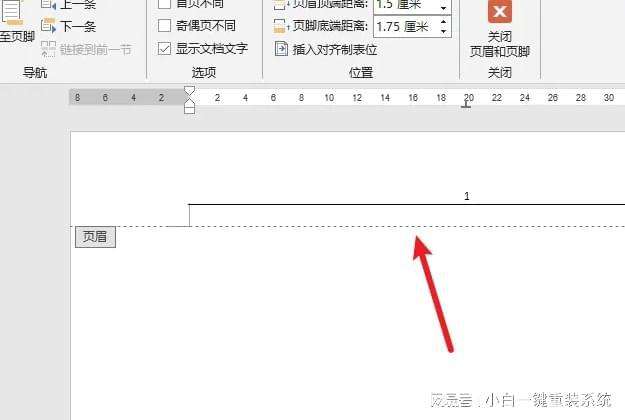Image resolution: width=625 pixels, height=420 pixels.
Task: Click the 页脚底端距离 label
Action: click(330, 26)
